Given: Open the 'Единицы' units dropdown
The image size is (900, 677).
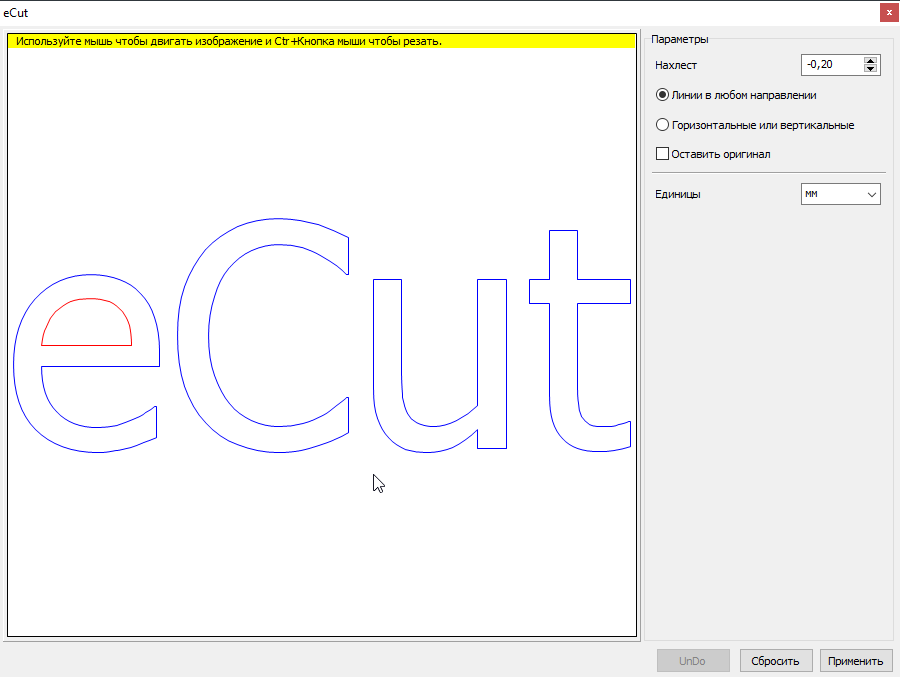Looking at the screenshot, I should coord(840,194).
